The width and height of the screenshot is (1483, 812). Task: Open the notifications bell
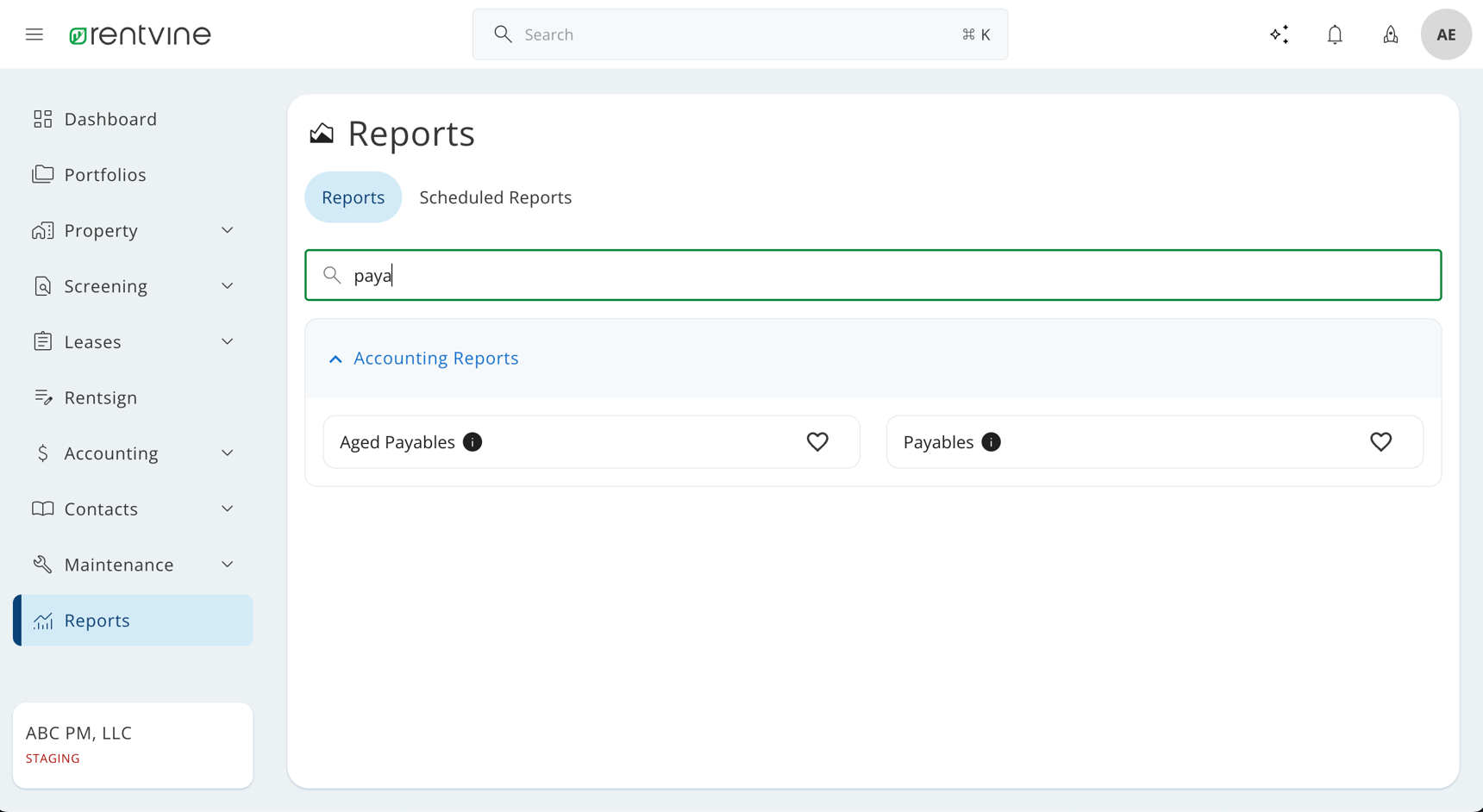point(1335,34)
